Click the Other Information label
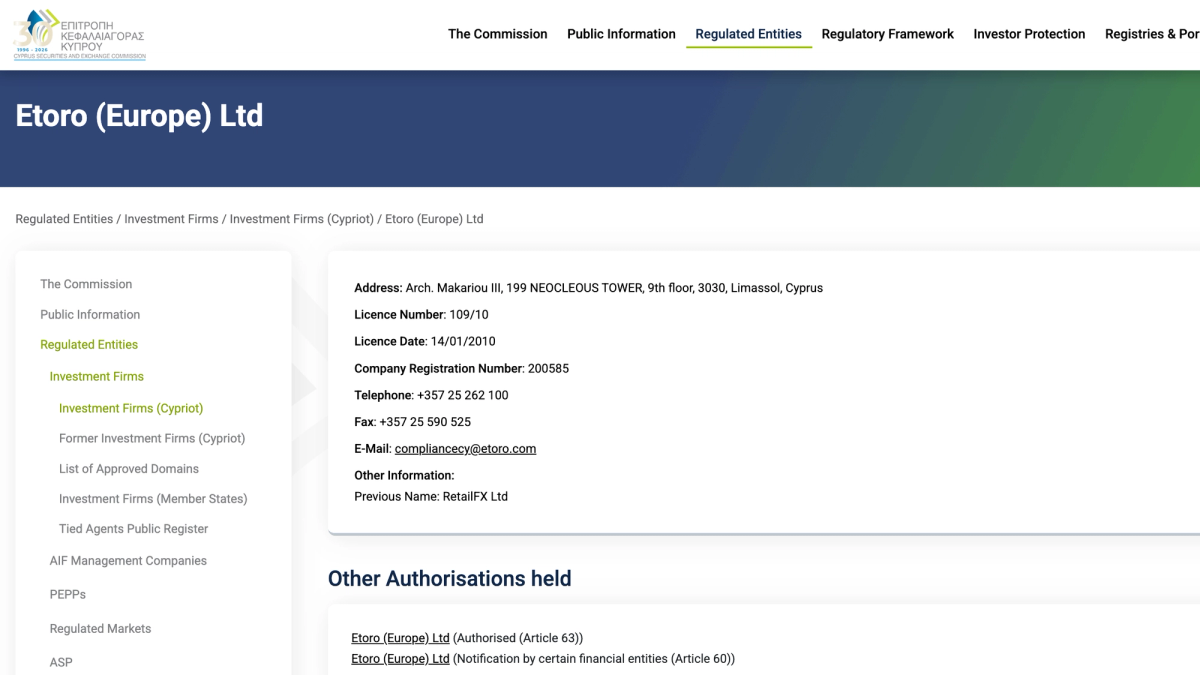The image size is (1200, 675). [404, 476]
